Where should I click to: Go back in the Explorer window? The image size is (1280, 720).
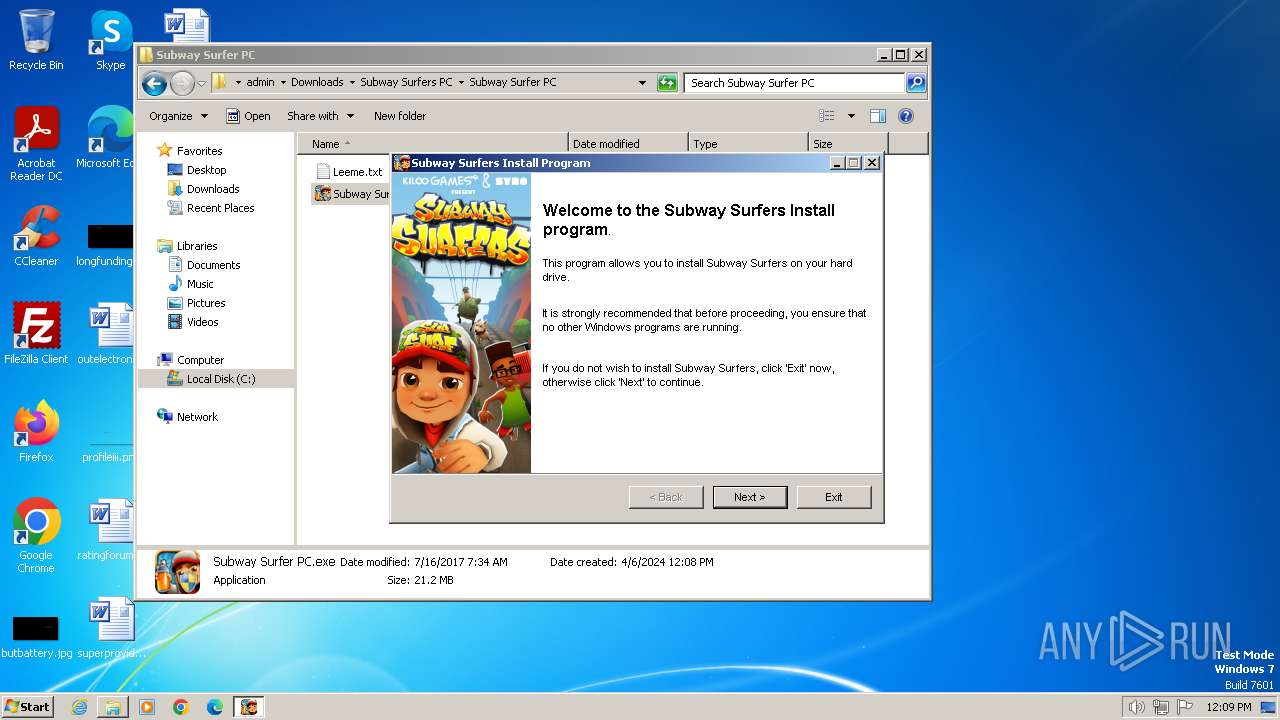(154, 83)
